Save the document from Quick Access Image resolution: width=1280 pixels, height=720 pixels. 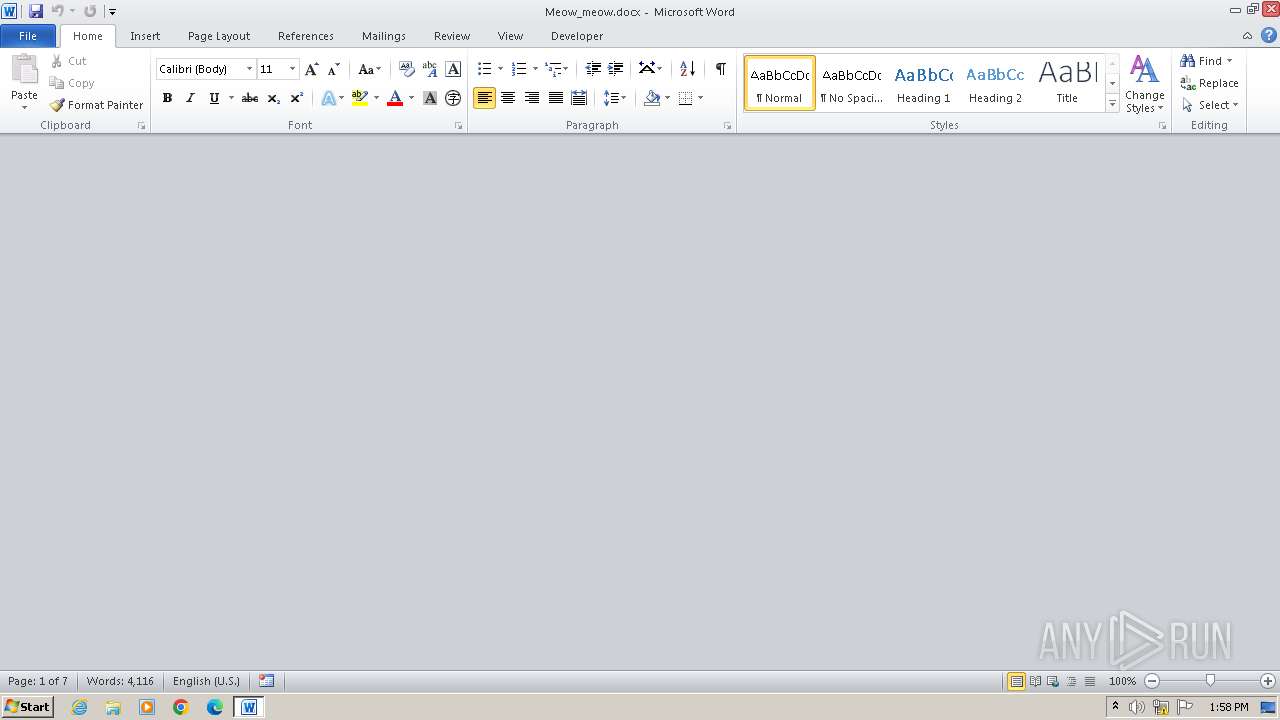pos(36,11)
